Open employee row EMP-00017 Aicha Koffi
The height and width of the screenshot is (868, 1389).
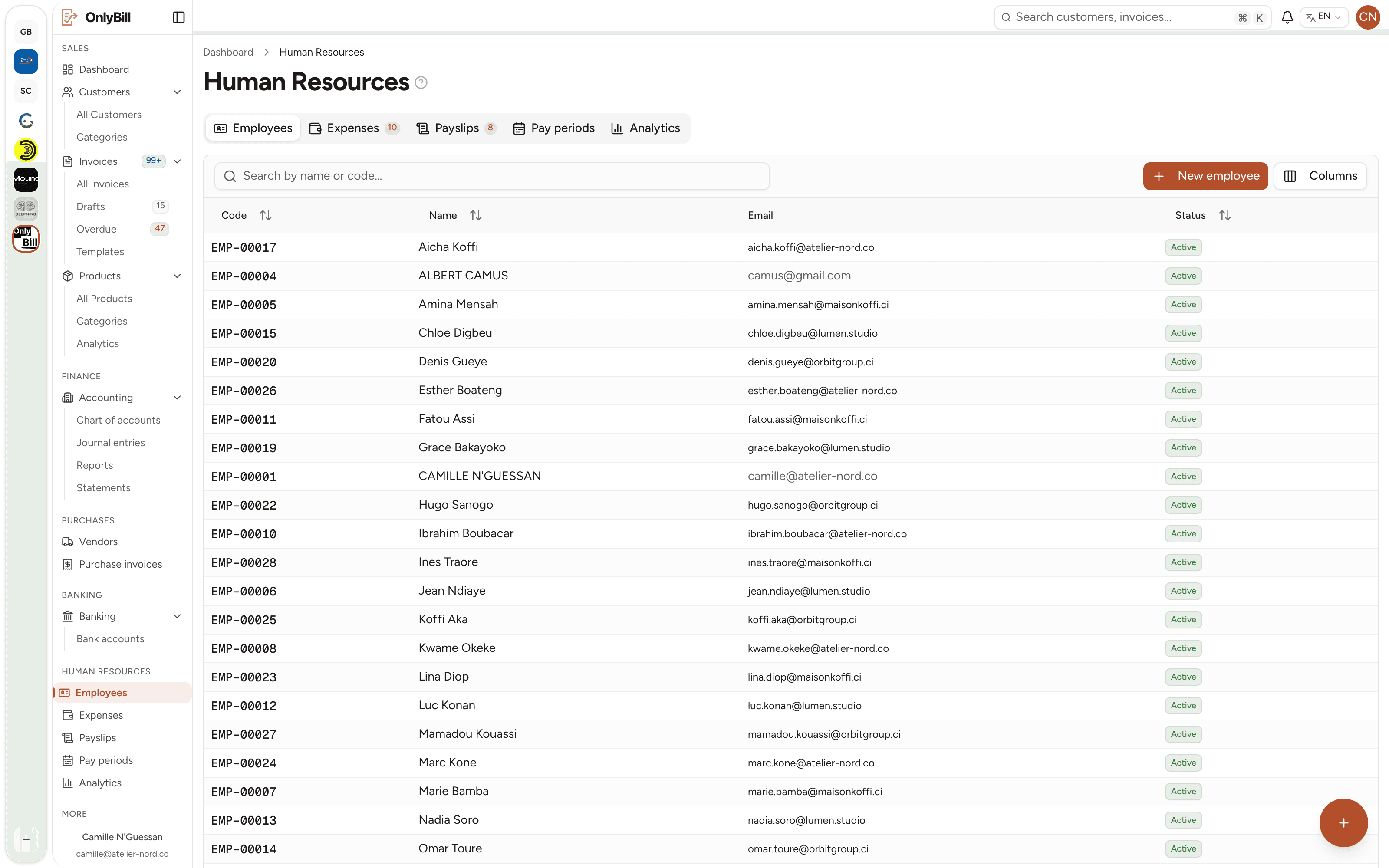click(x=790, y=247)
